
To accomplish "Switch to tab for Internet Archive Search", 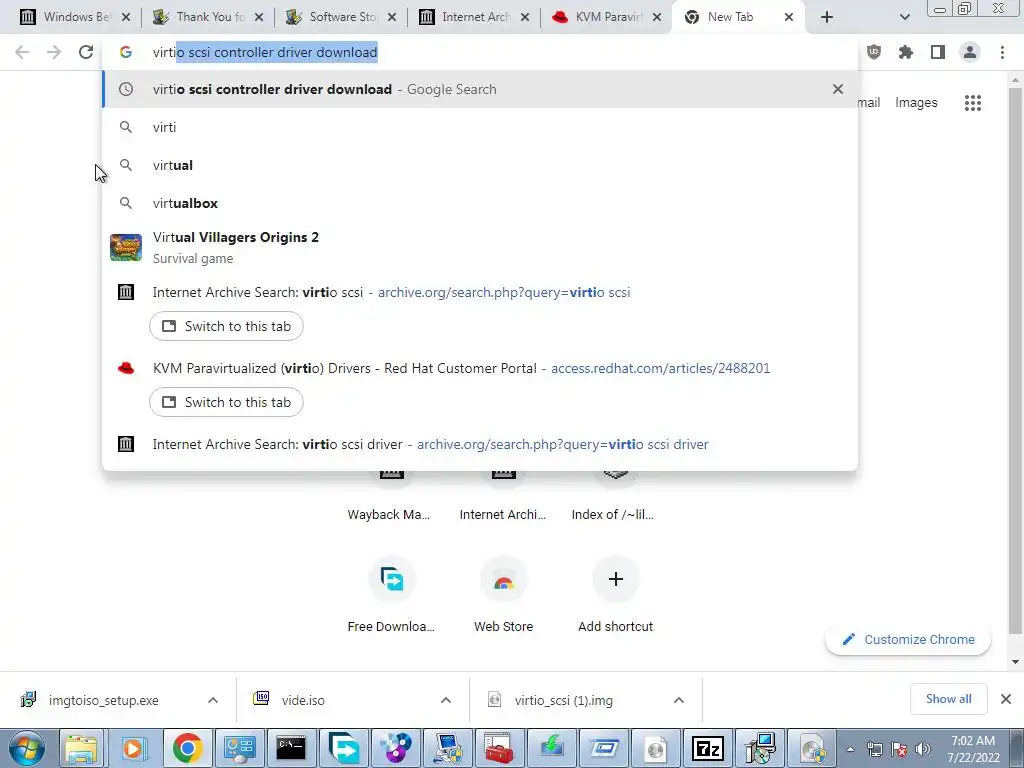I will click(226, 326).
